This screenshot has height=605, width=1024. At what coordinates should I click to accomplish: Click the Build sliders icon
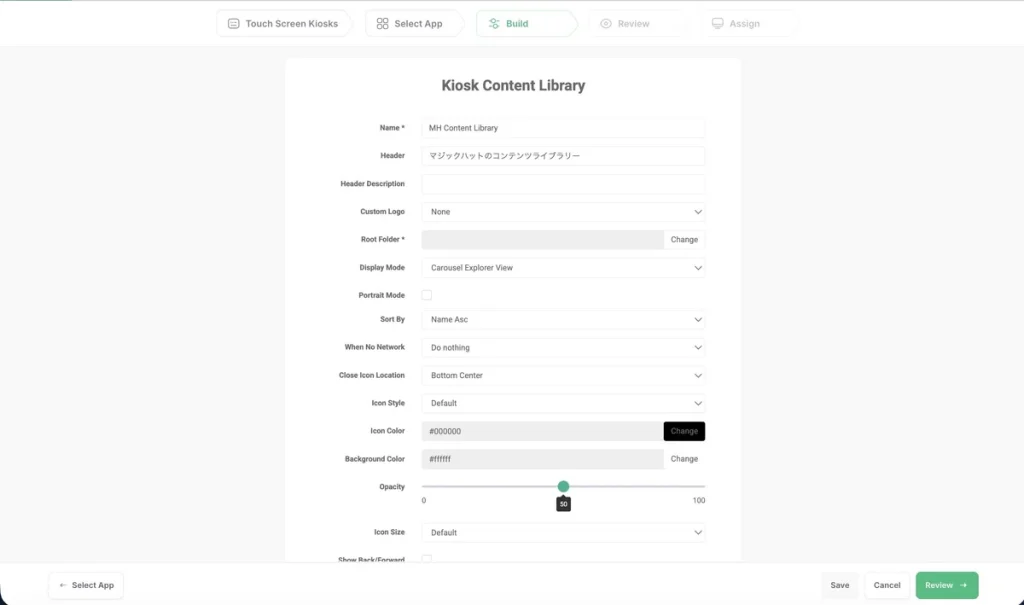(494, 23)
